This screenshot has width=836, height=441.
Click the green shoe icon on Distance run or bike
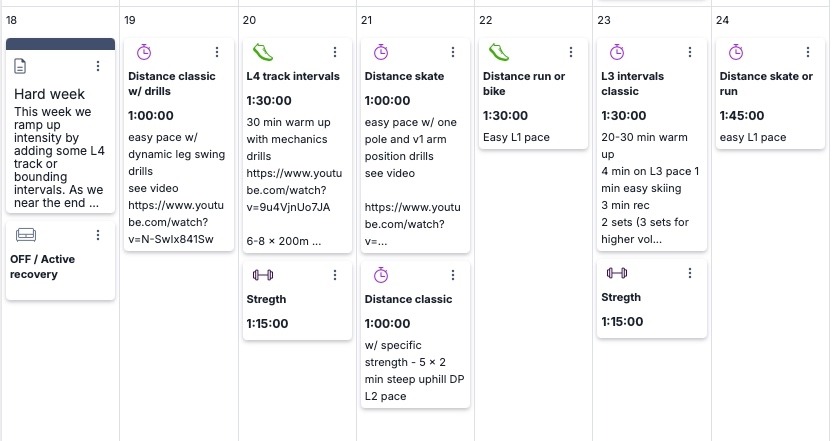tap(499, 52)
